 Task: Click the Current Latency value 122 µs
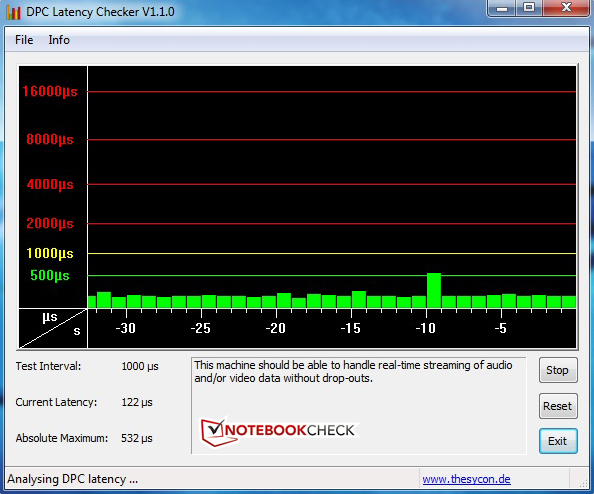[x=137, y=402]
